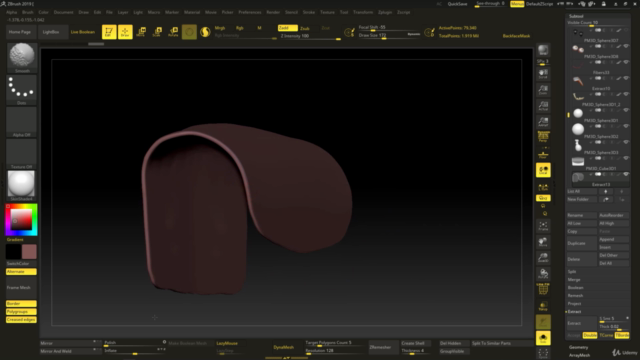Open the Transform menu
The image size is (640, 360).
tap(363, 12)
